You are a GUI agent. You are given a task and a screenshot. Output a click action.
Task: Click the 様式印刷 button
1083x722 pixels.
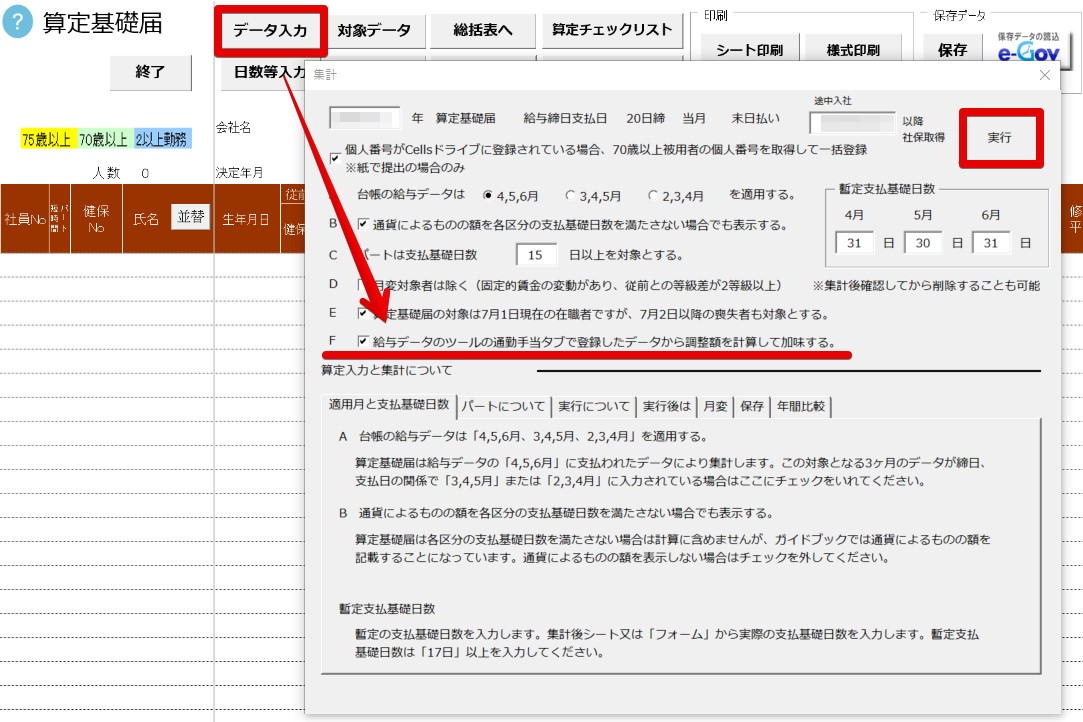tap(853, 50)
